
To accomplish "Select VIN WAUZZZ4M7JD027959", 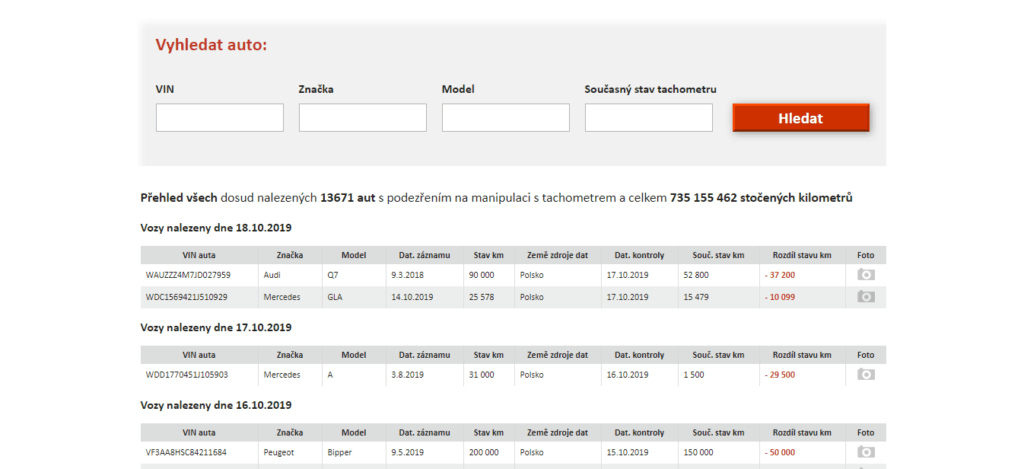I will [x=188, y=275].
